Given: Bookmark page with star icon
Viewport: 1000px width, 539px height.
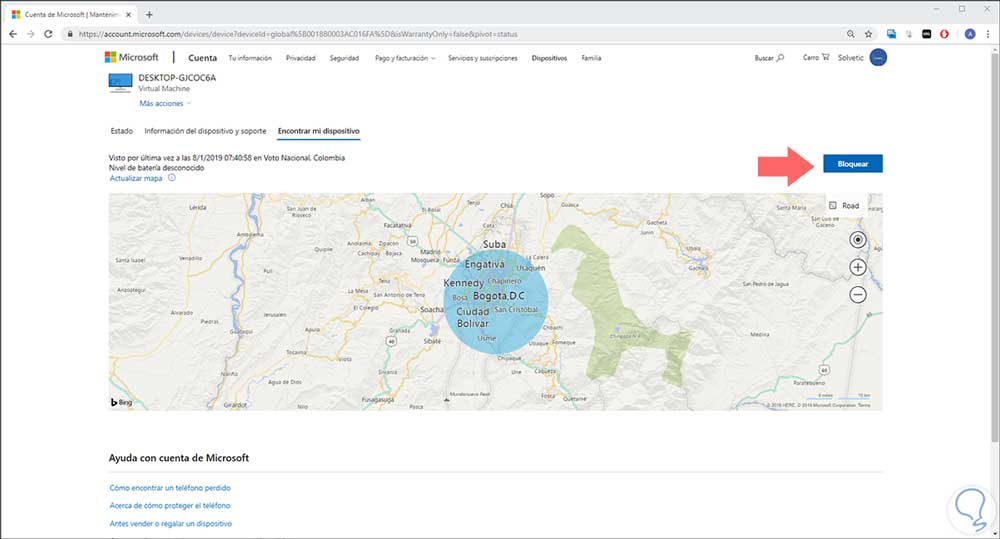Looking at the screenshot, I should 868,34.
